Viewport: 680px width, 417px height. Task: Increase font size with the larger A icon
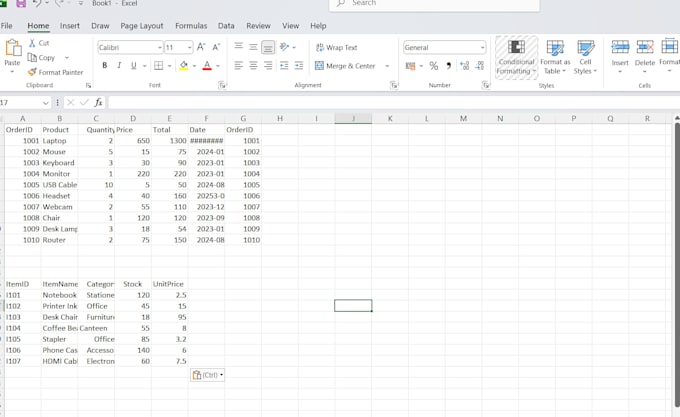tap(201, 47)
